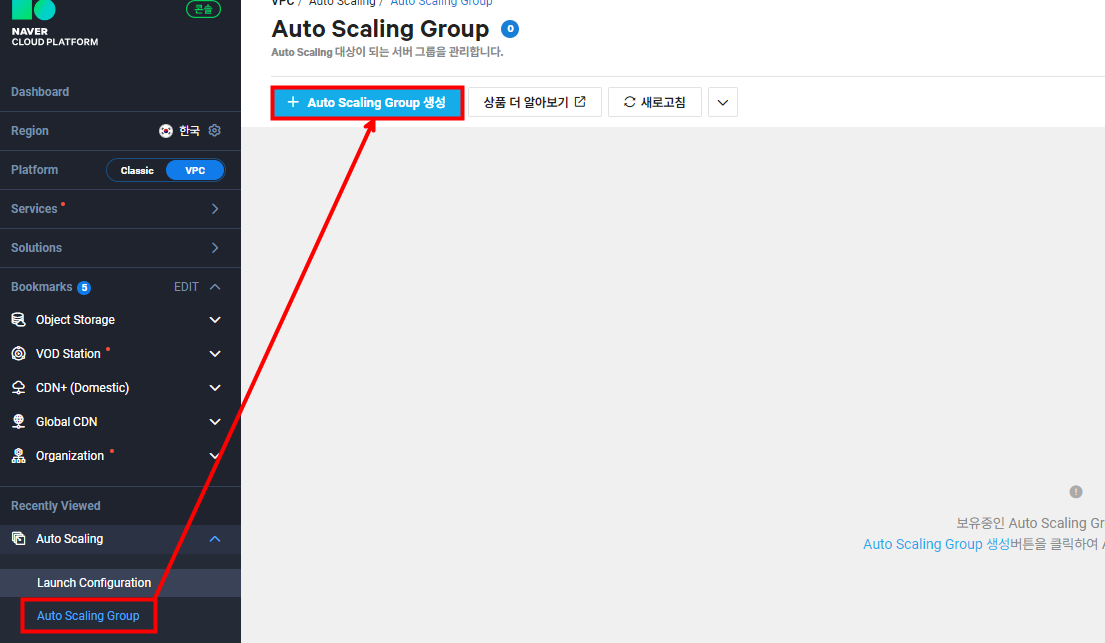Switch platform to Classic
This screenshot has height=643, width=1105.
click(137, 170)
